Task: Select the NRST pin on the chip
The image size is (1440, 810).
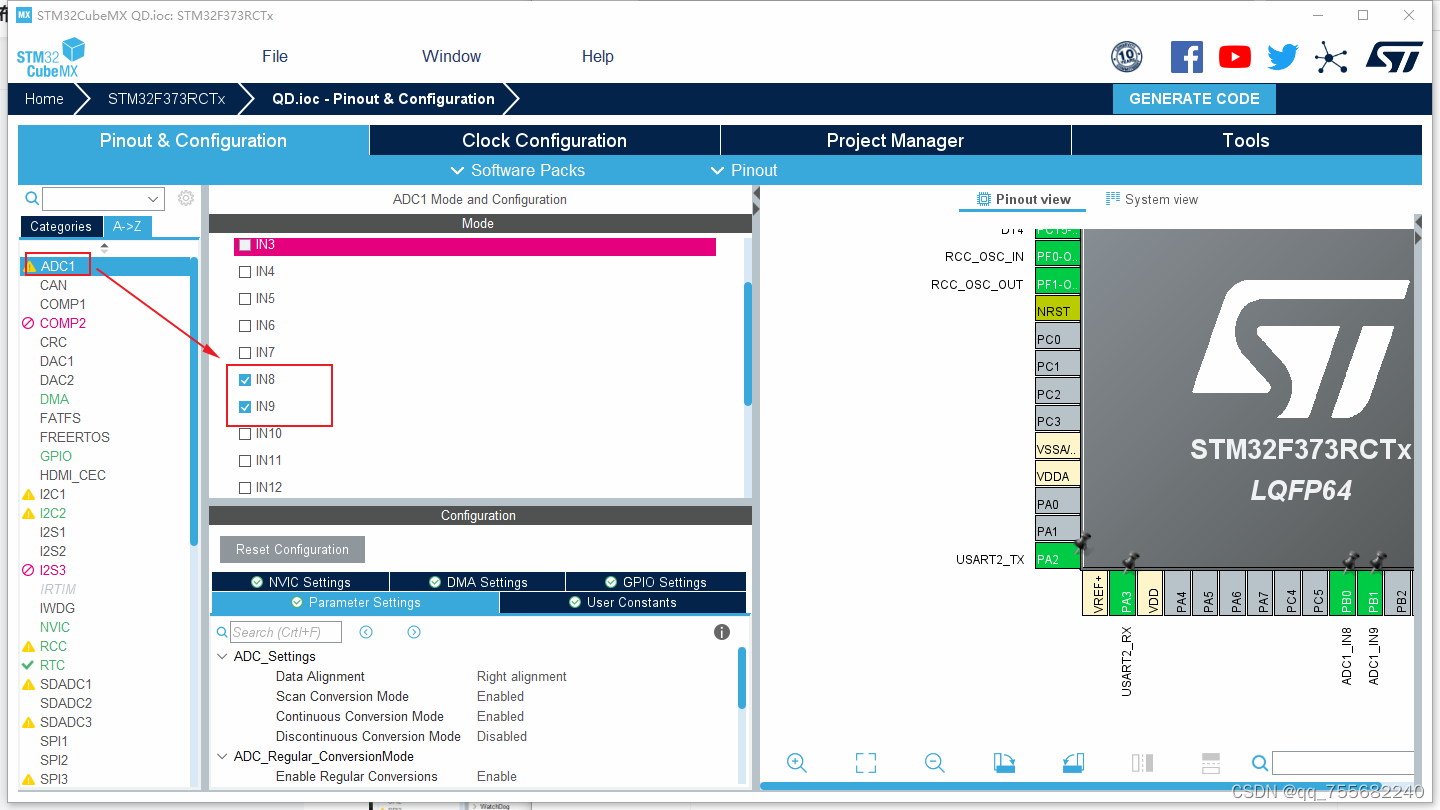Action: click(1058, 311)
